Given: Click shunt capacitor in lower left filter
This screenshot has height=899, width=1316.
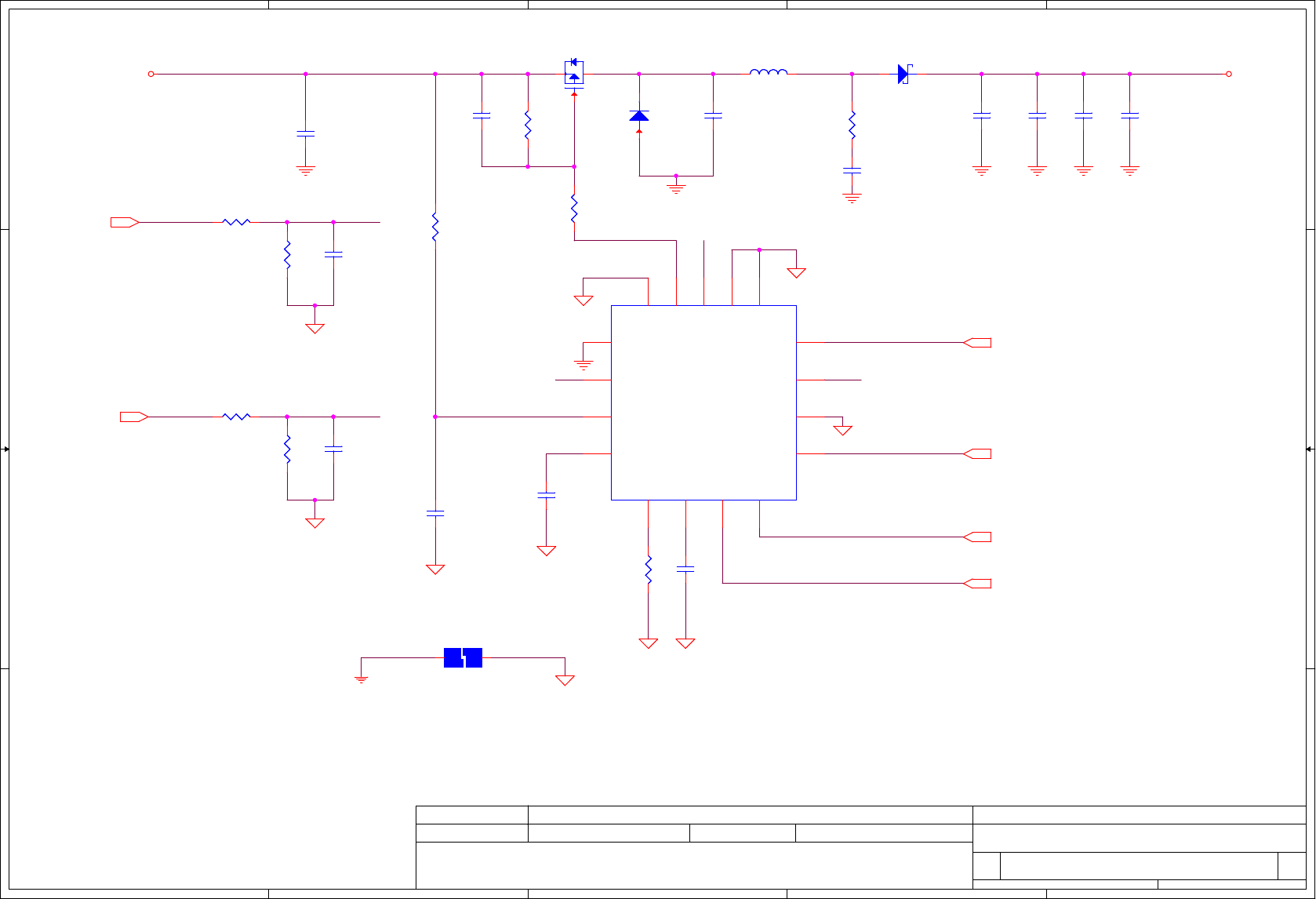Looking at the screenshot, I should 333,449.
